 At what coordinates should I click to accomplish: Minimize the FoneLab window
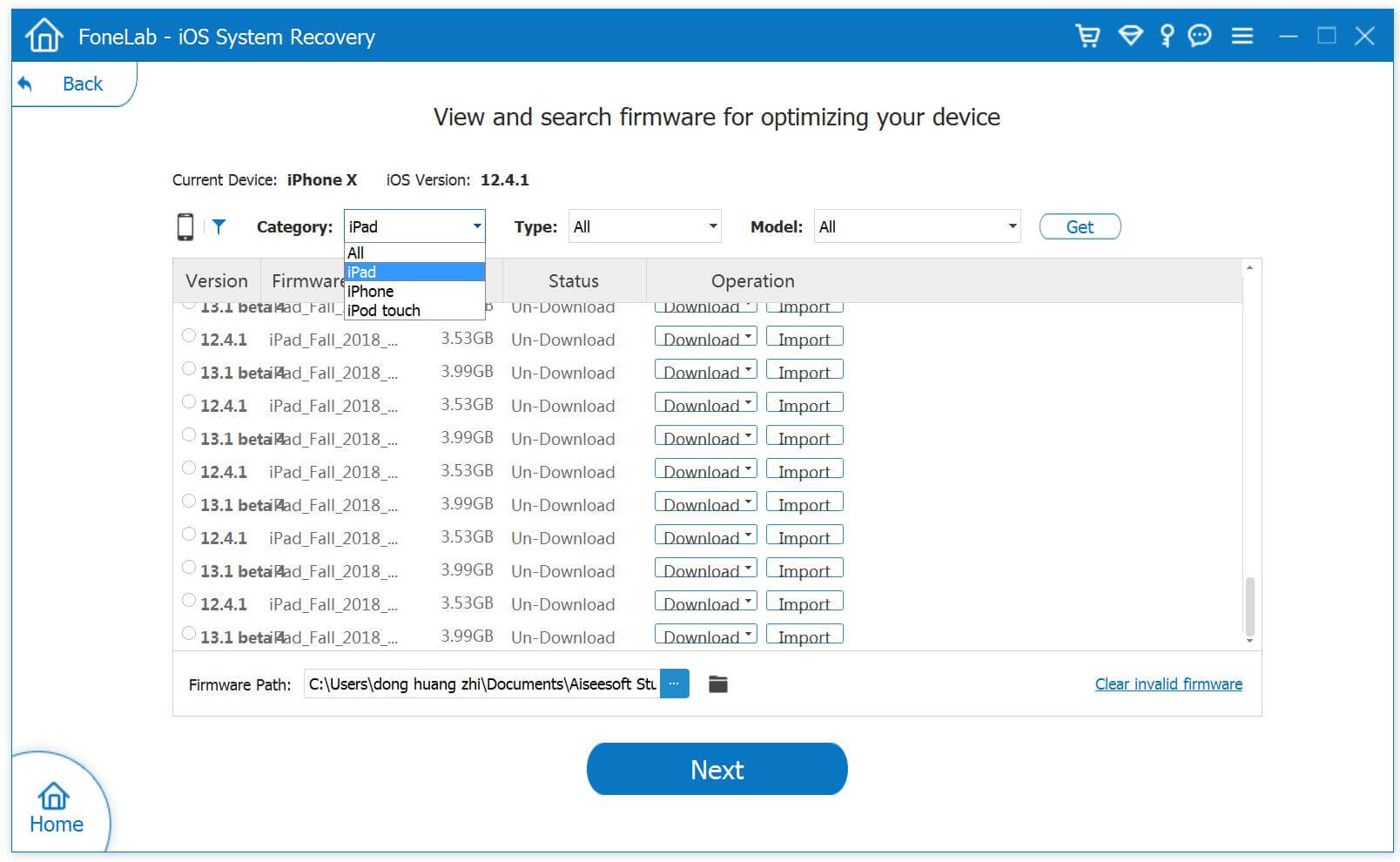click(1289, 37)
